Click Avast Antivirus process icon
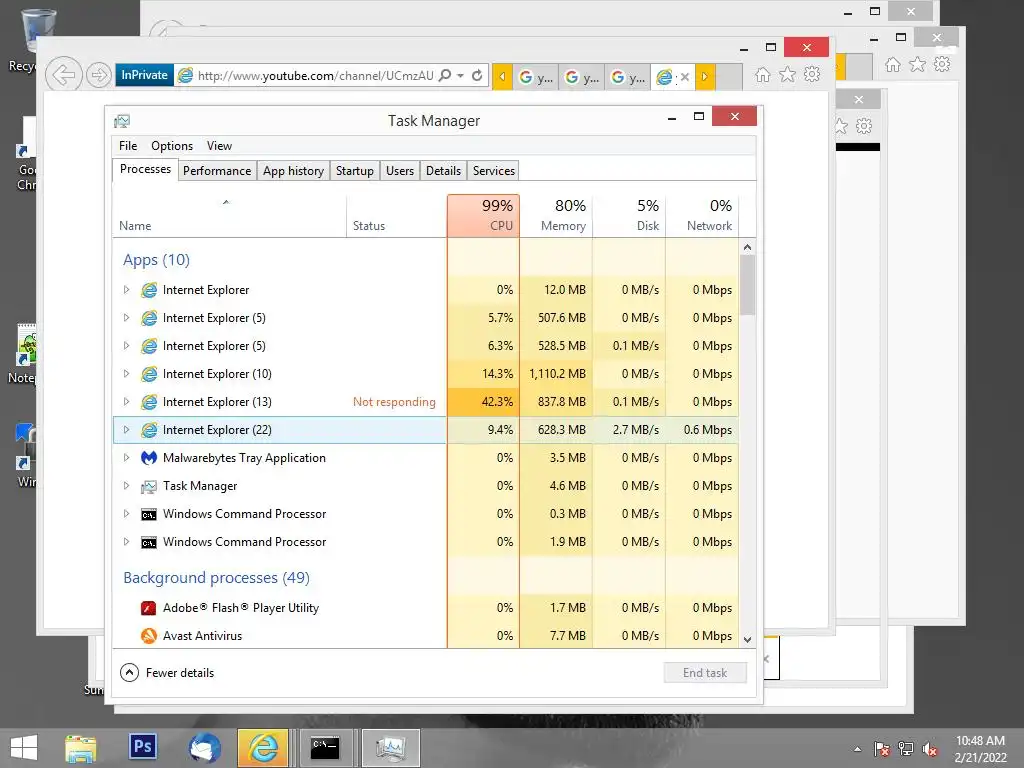 click(149, 635)
